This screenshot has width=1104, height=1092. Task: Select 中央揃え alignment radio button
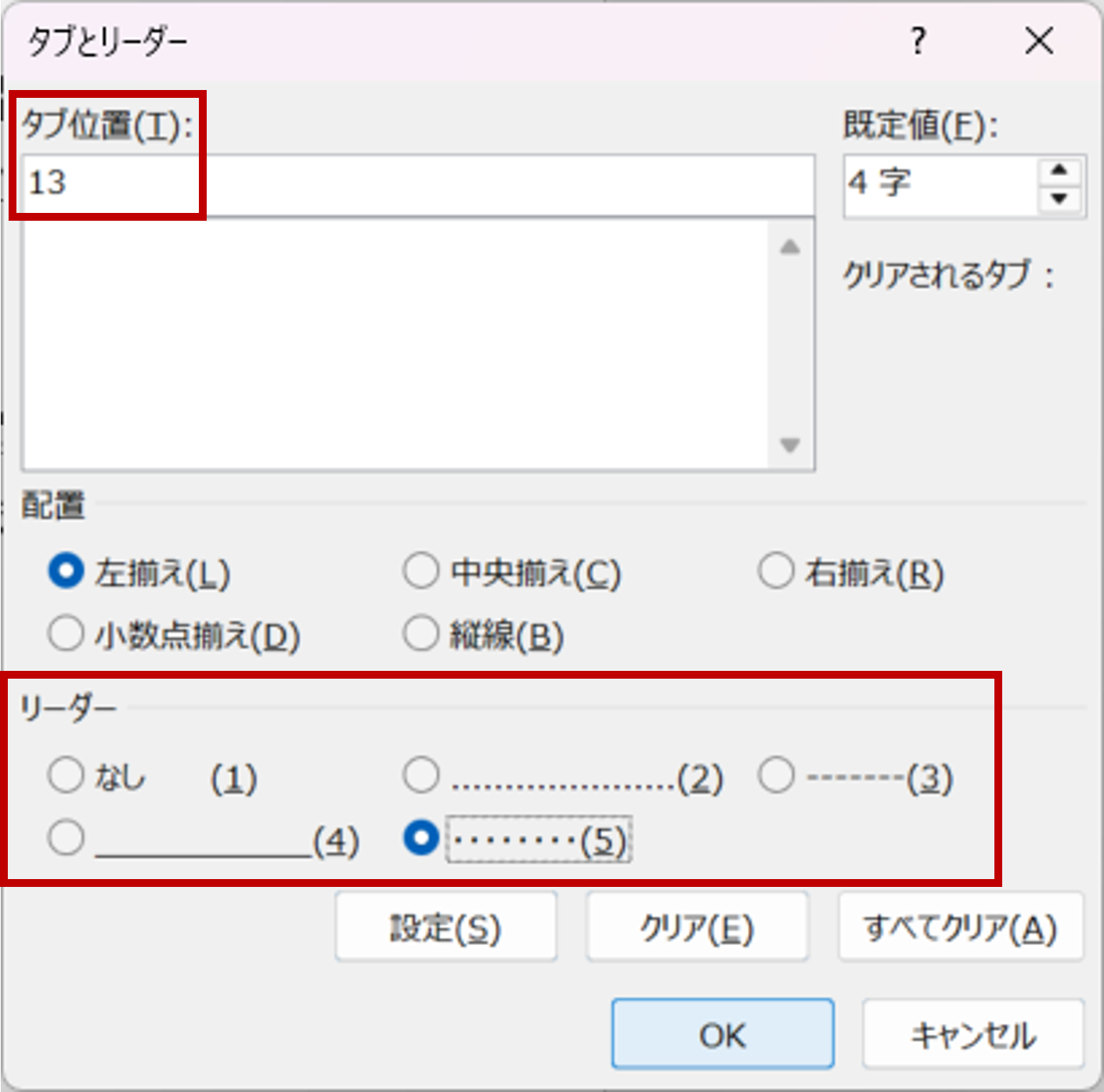[421, 571]
